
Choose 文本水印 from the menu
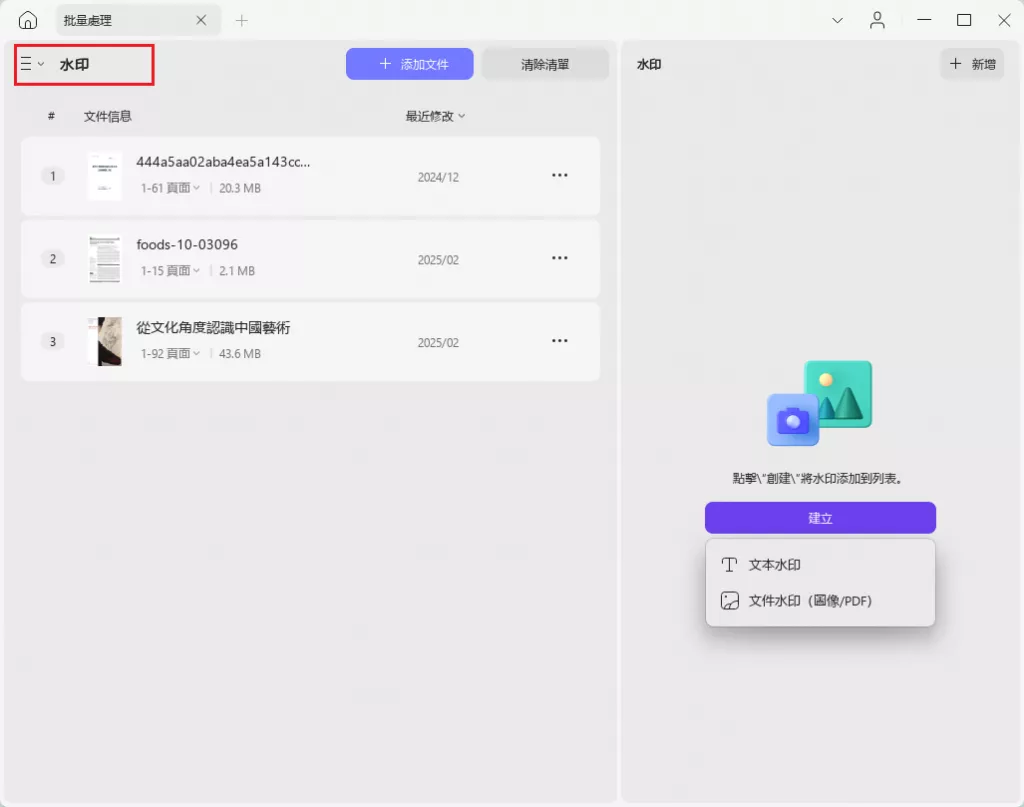pos(820,565)
